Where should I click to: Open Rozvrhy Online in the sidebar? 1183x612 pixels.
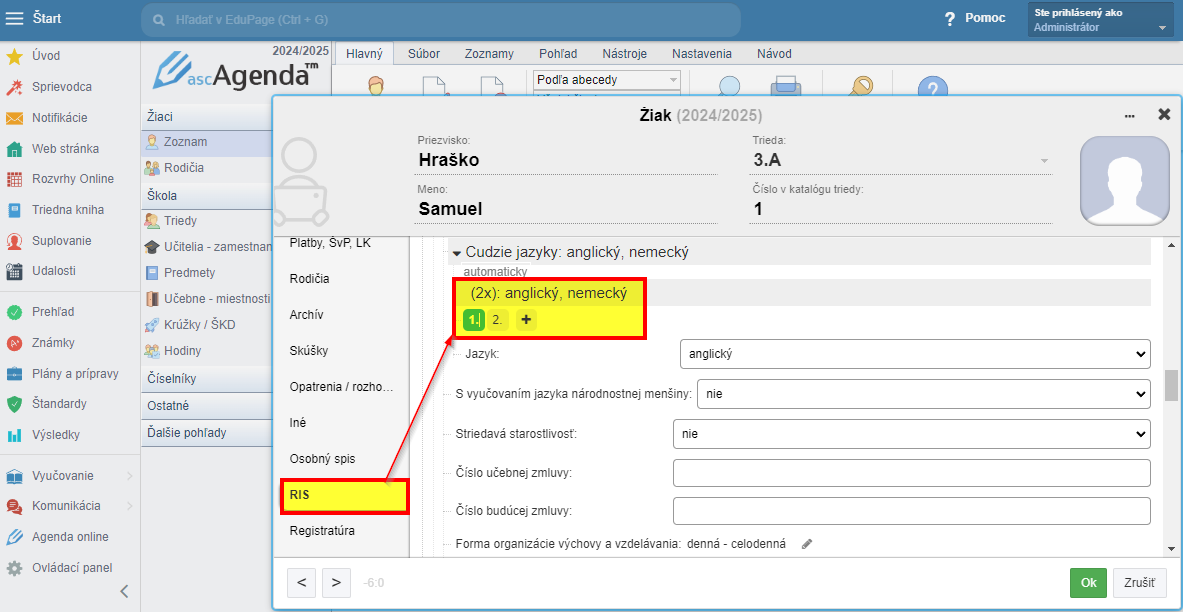click(x=72, y=179)
